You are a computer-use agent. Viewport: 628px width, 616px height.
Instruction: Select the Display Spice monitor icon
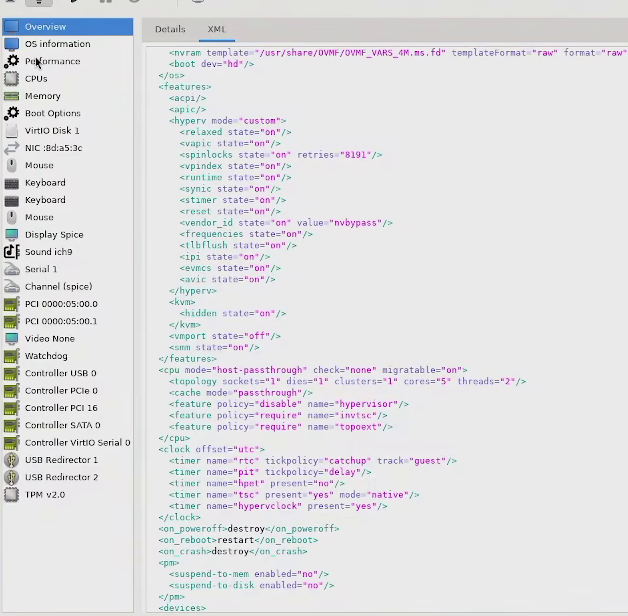click(x=11, y=234)
